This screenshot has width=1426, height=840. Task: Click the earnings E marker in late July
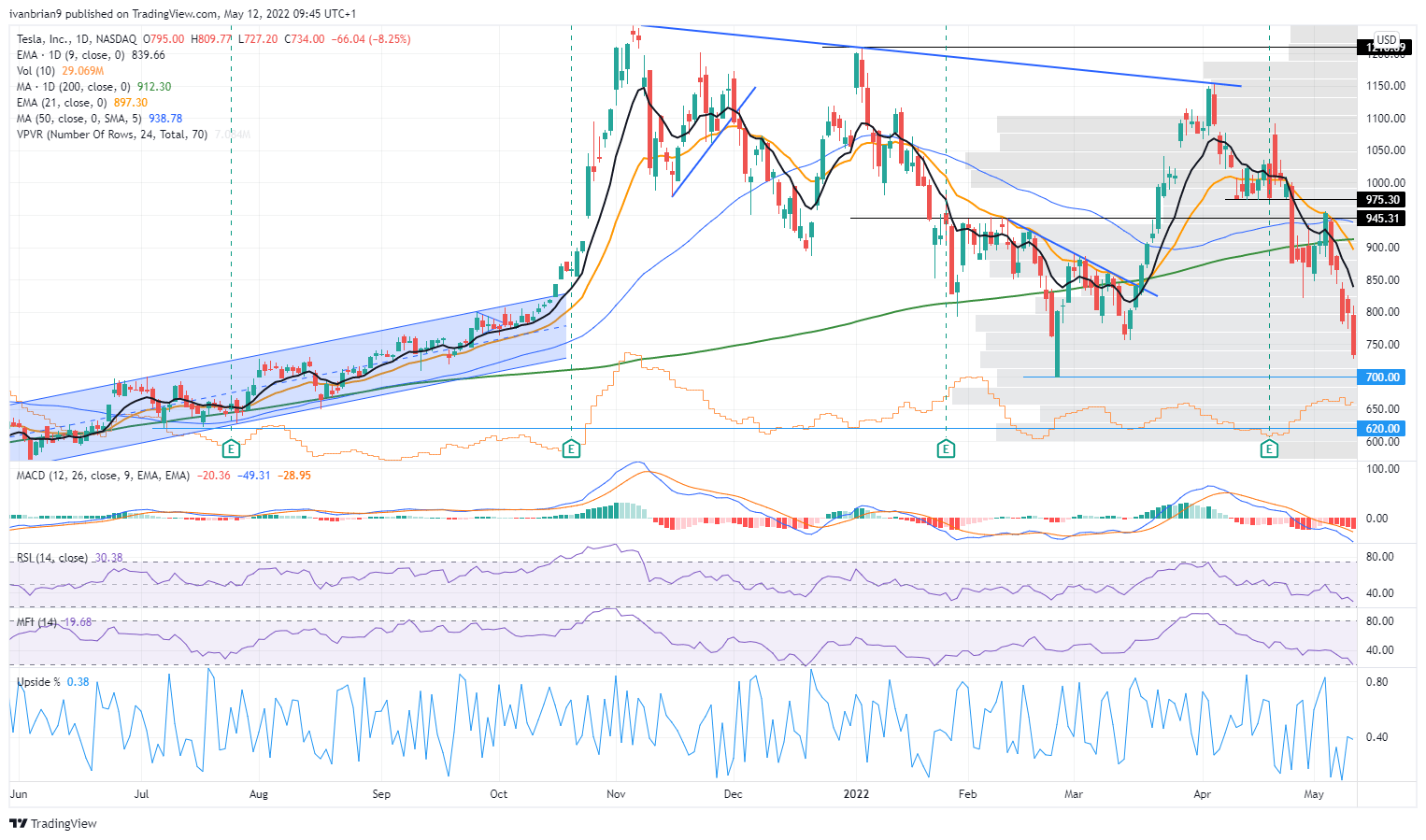tap(232, 449)
